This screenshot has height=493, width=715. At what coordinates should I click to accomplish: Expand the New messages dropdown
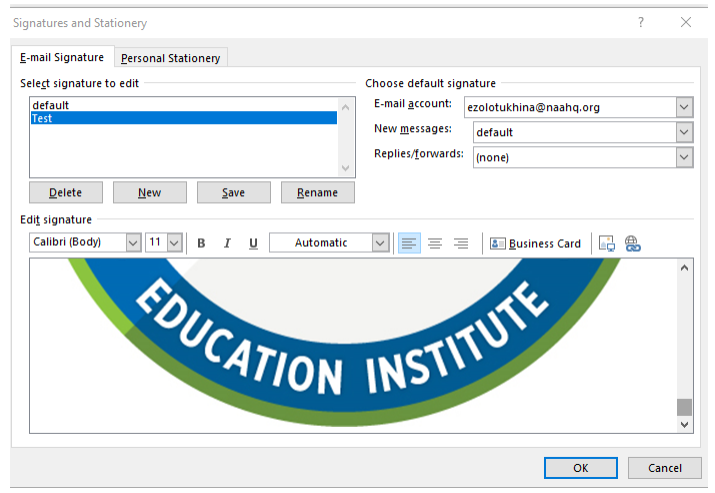coord(684,132)
